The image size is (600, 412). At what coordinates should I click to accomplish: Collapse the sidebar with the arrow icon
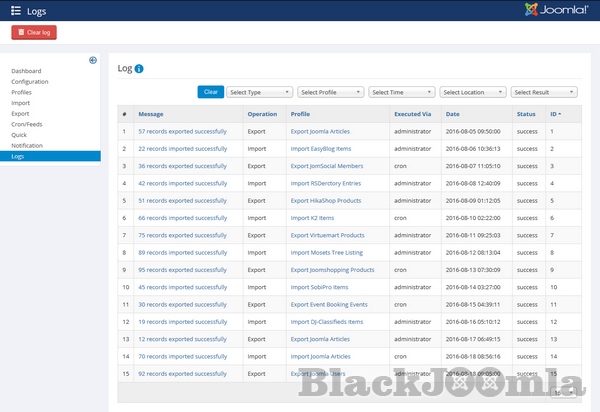93,60
